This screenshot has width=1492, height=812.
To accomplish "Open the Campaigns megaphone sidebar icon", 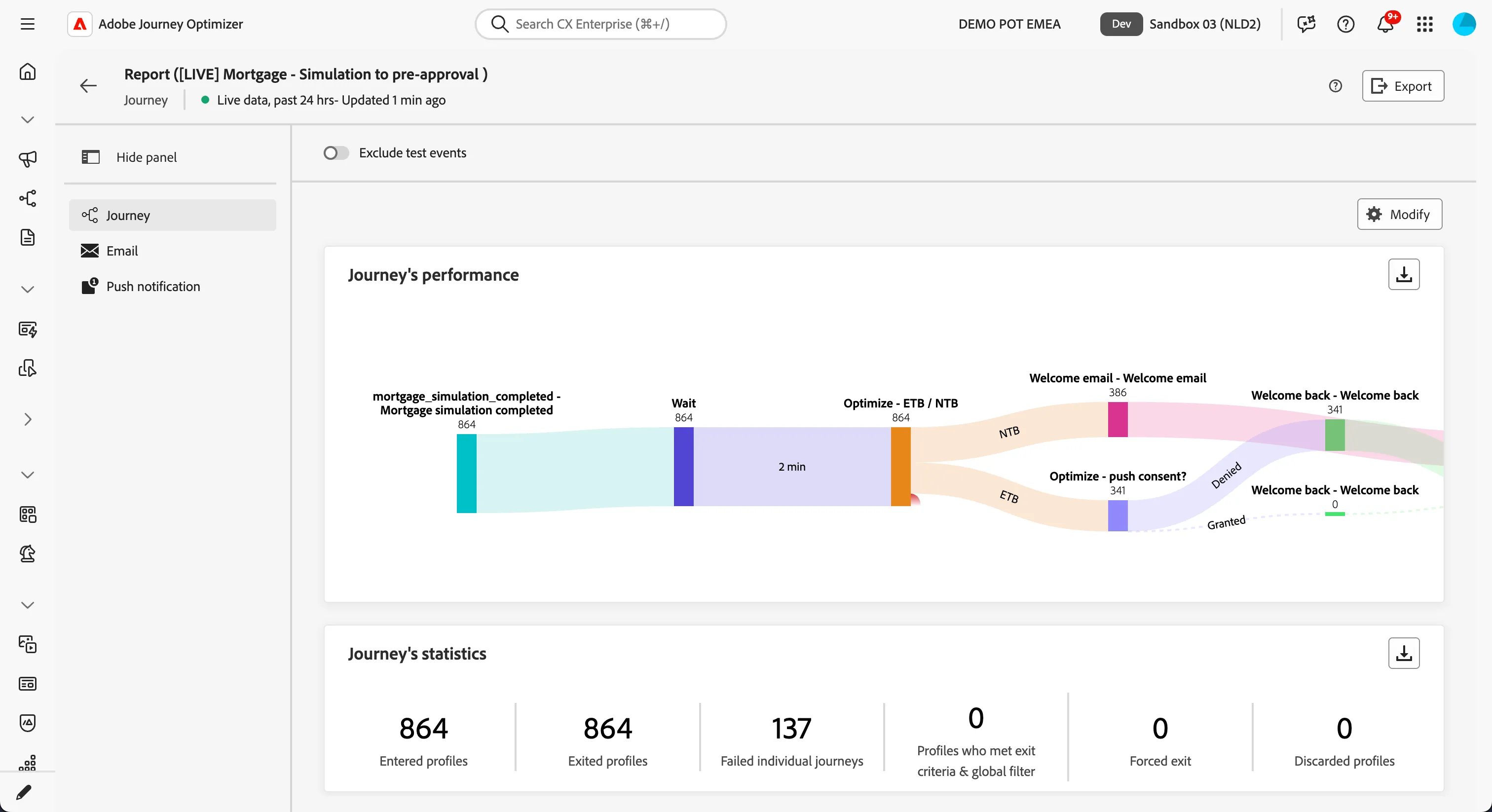I will (x=27, y=159).
